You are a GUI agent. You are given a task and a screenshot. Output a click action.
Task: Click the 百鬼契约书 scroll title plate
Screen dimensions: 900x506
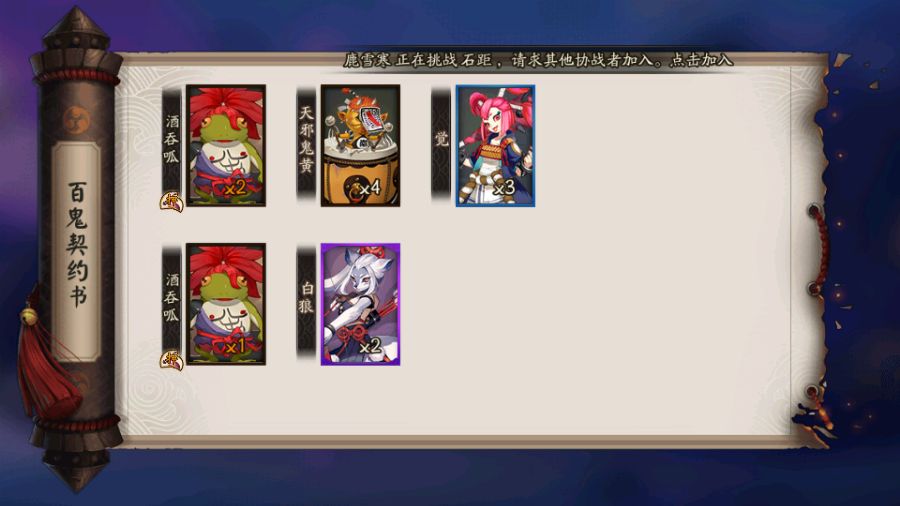76,246
